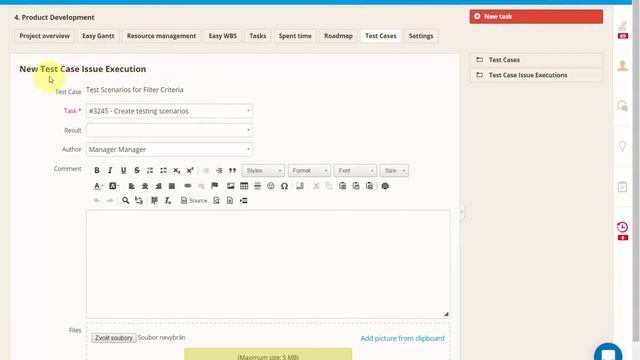Open the Tasks tab
This screenshot has height=360, width=640.
pos(258,36)
